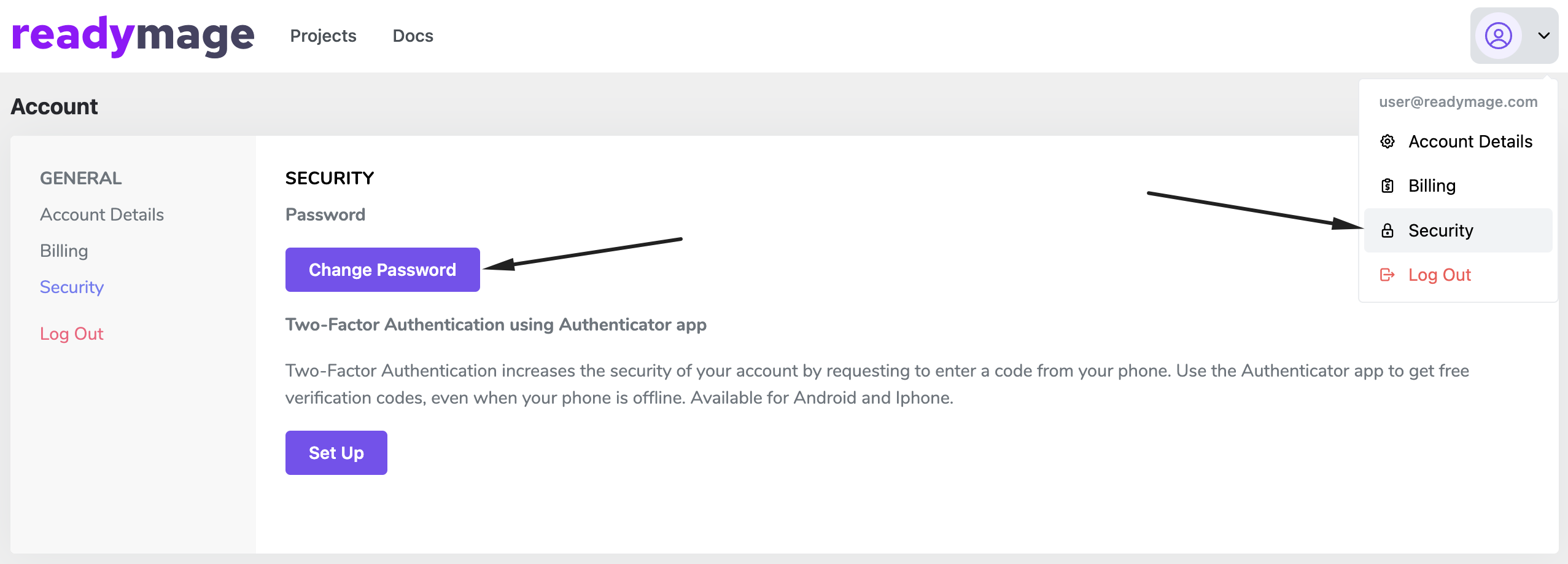This screenshot has width=1568, height=564.
Task: Open Docs in the top navigation
Action: click(413, 36)
